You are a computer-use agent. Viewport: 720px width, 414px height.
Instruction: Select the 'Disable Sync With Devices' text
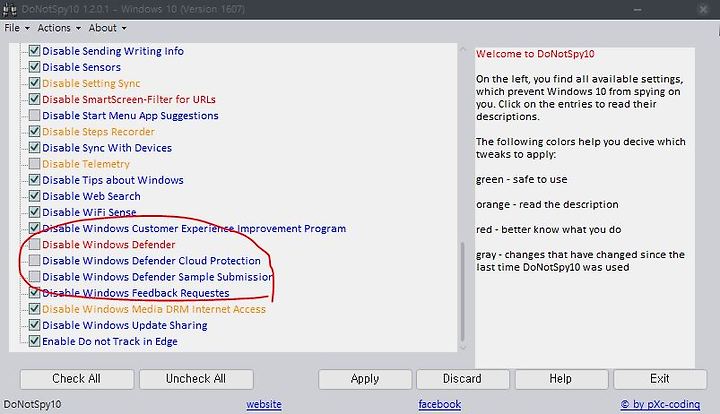107,147
